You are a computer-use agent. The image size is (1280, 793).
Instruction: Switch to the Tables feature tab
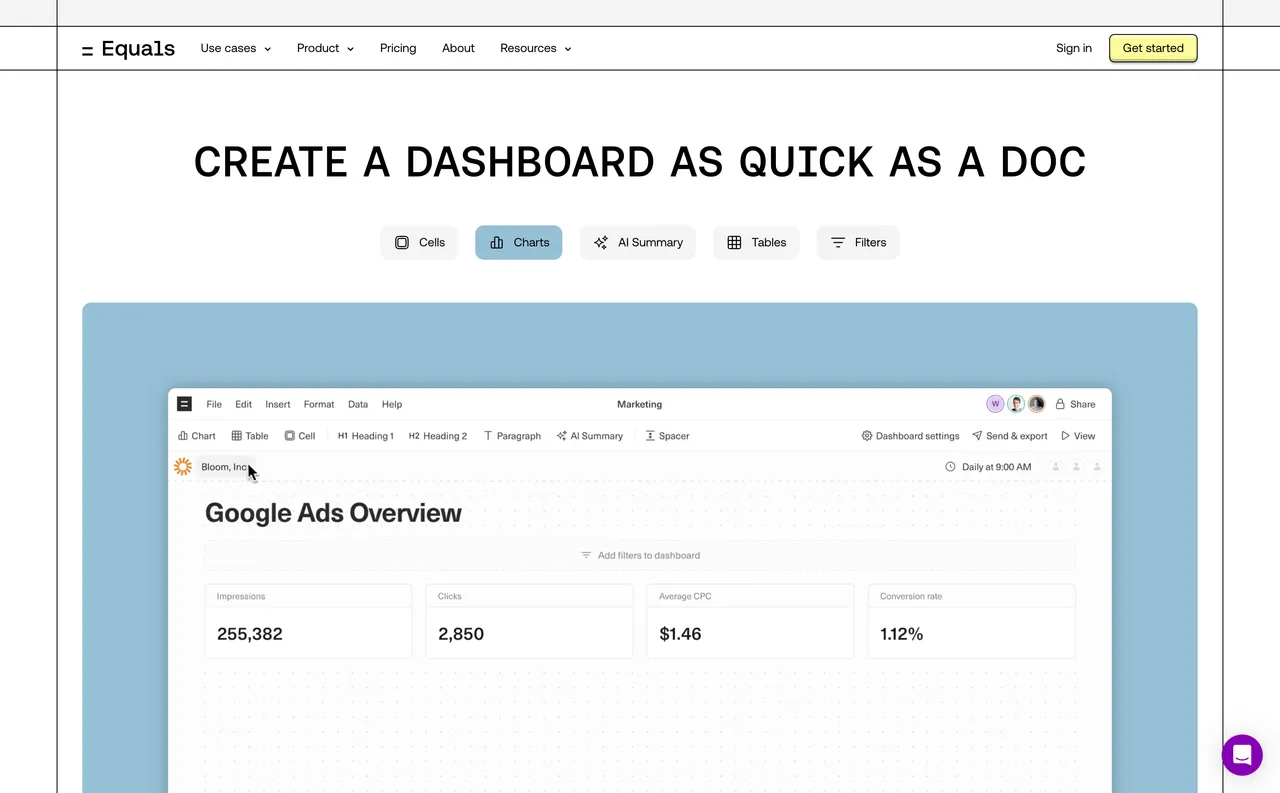[x=756, y=242]
